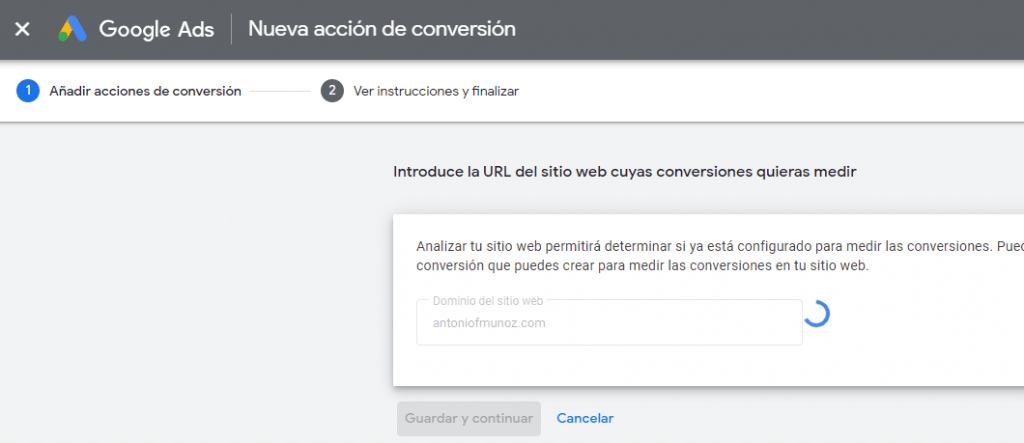Click the Google Ads wordmark text

click(156, 30)
